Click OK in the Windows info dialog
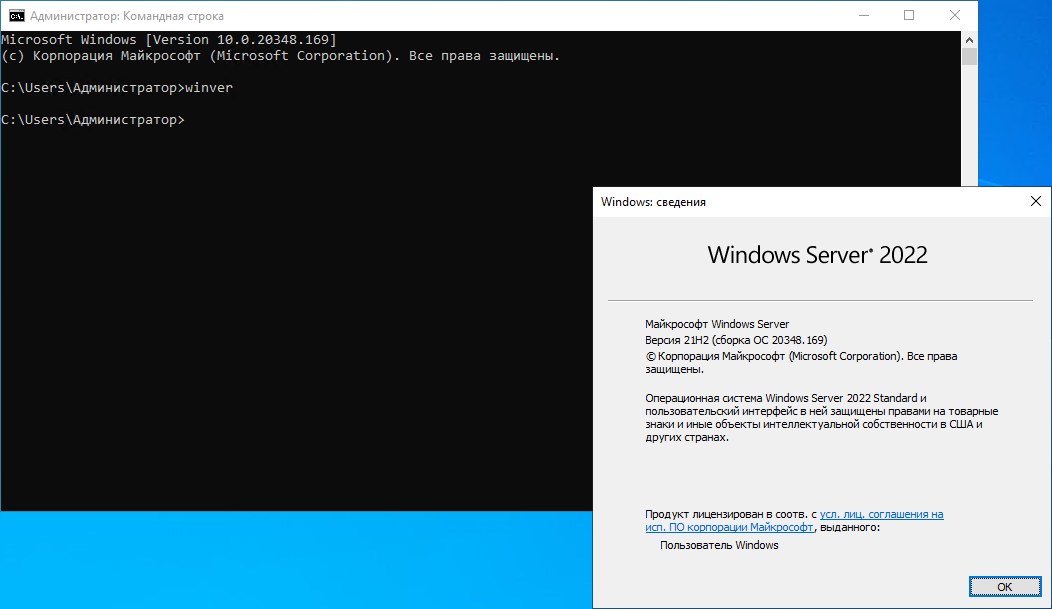This screenshot has height=609, width=1052. 1004,587
